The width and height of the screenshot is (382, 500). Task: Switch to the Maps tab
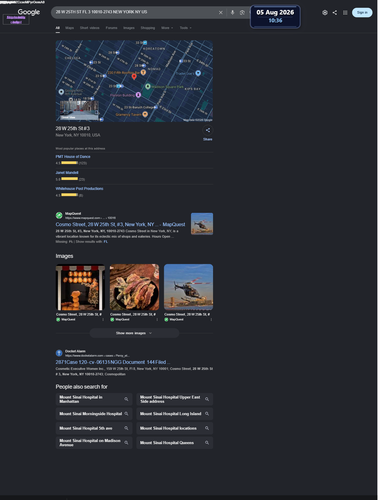coord(69,28)
